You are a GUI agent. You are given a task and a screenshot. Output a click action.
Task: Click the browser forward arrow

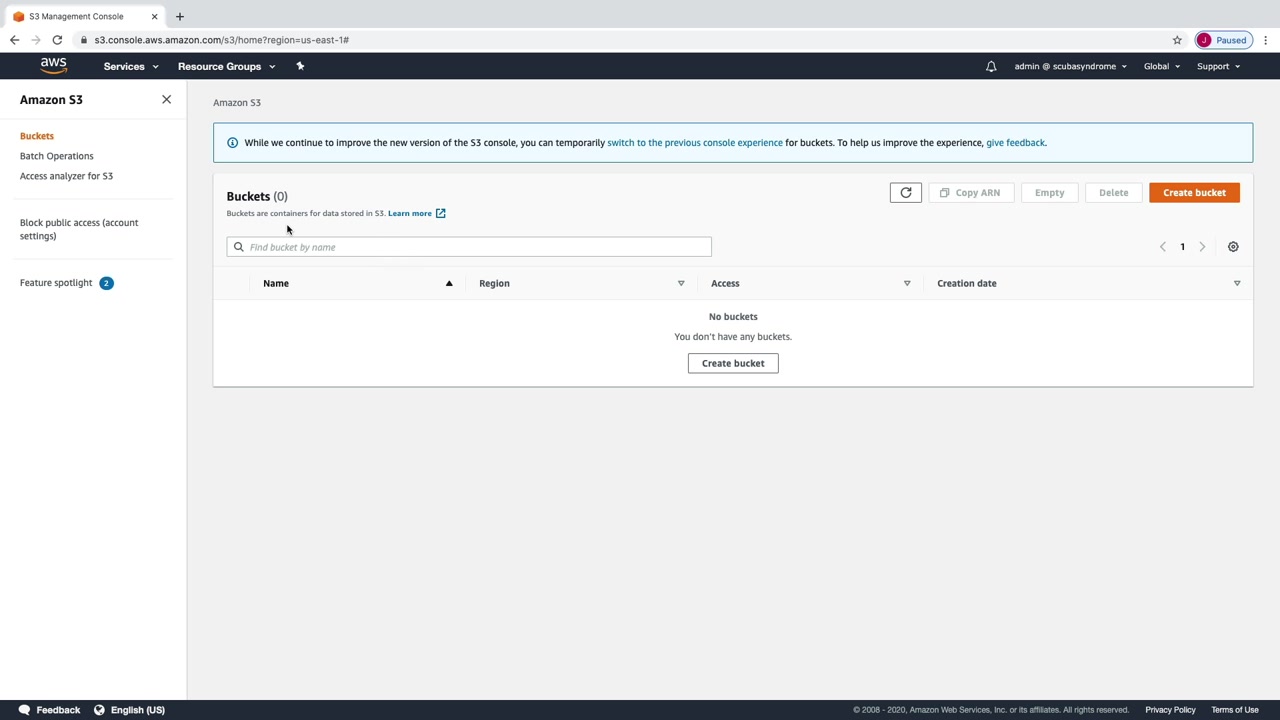pyautogui.click(x=36, y=40)
